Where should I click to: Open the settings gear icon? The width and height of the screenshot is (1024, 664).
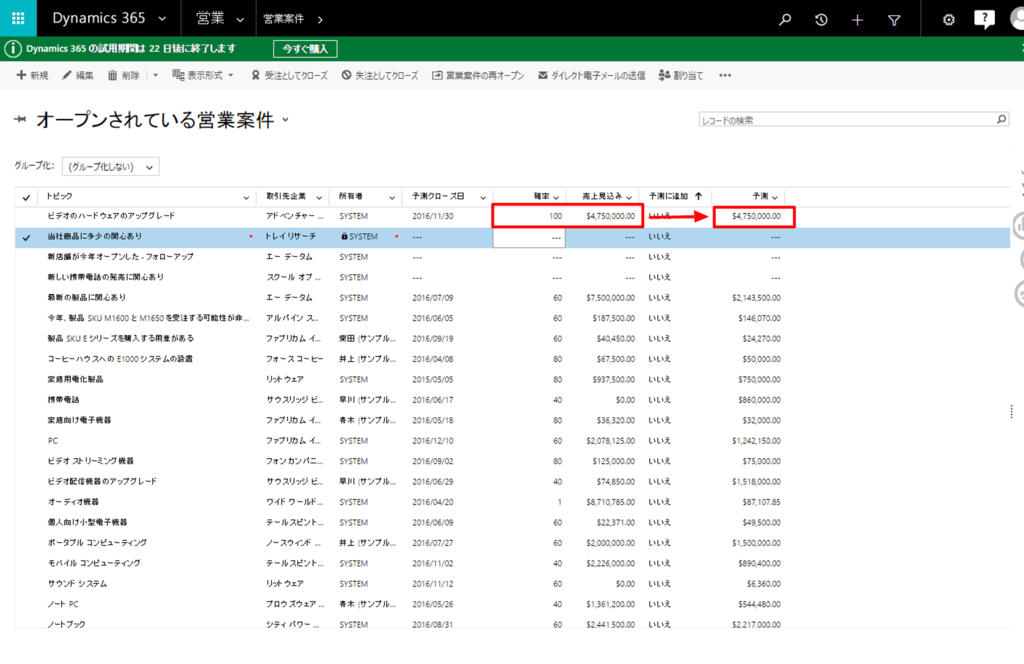(948, 20)
